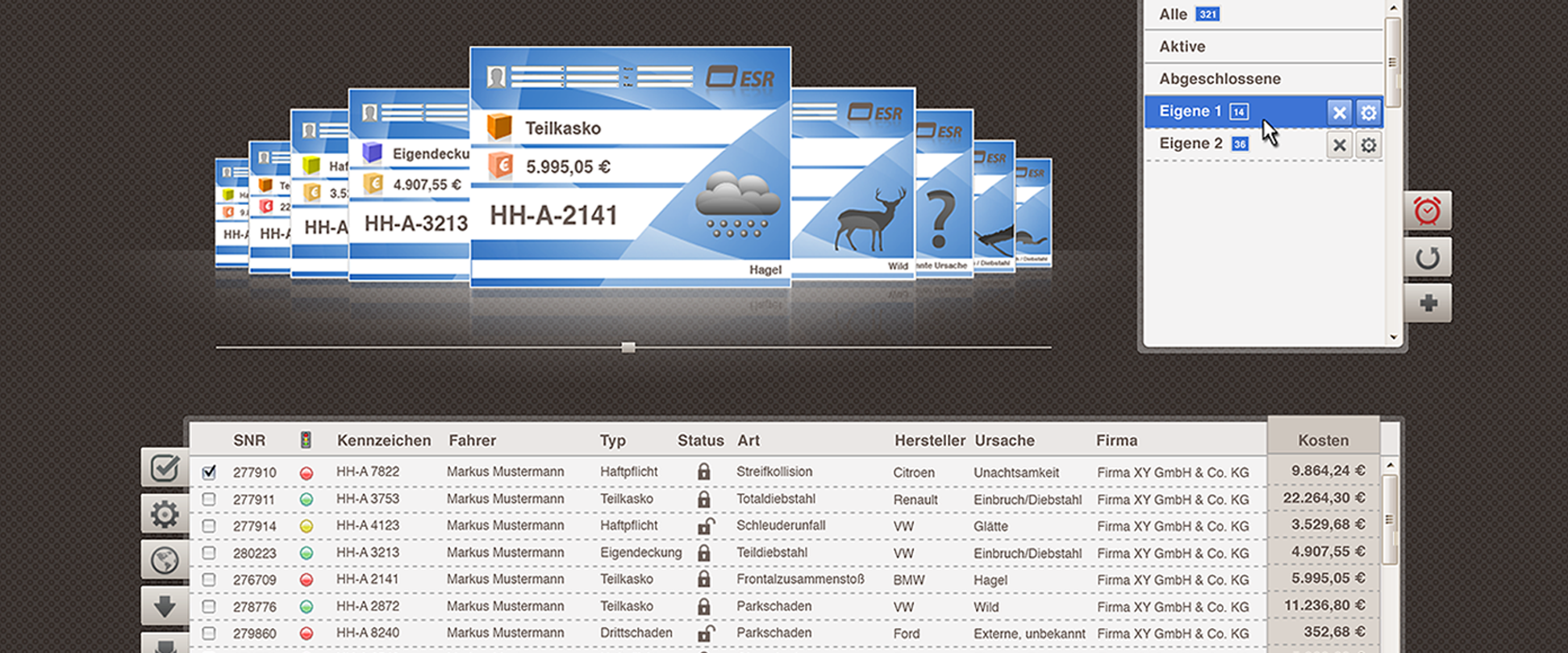Click the checkmark icon in left toolbar
This screenshot has height=653, width=1568.
pyautogui.click(x=165, y=467)
